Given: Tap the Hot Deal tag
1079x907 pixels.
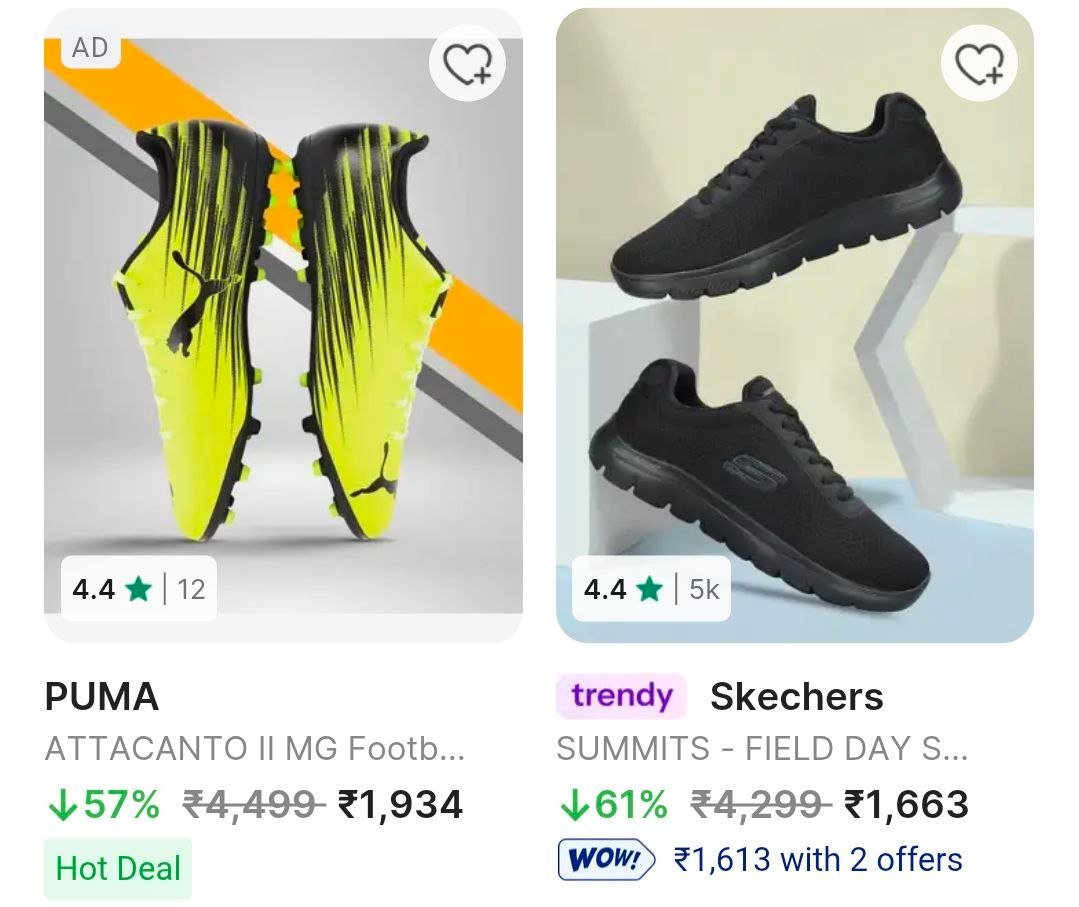Looking at the screenshot, I should tap(118, 868).
